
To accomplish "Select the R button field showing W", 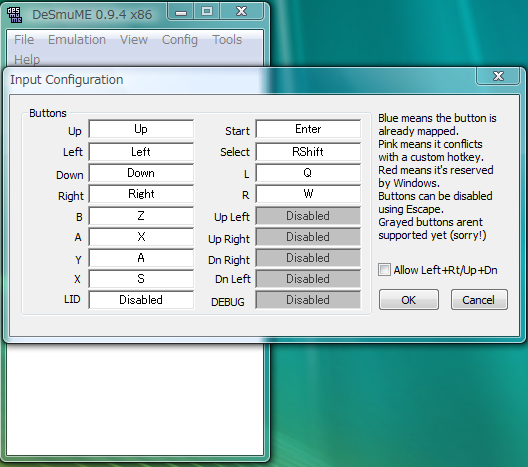I will 308,194.
